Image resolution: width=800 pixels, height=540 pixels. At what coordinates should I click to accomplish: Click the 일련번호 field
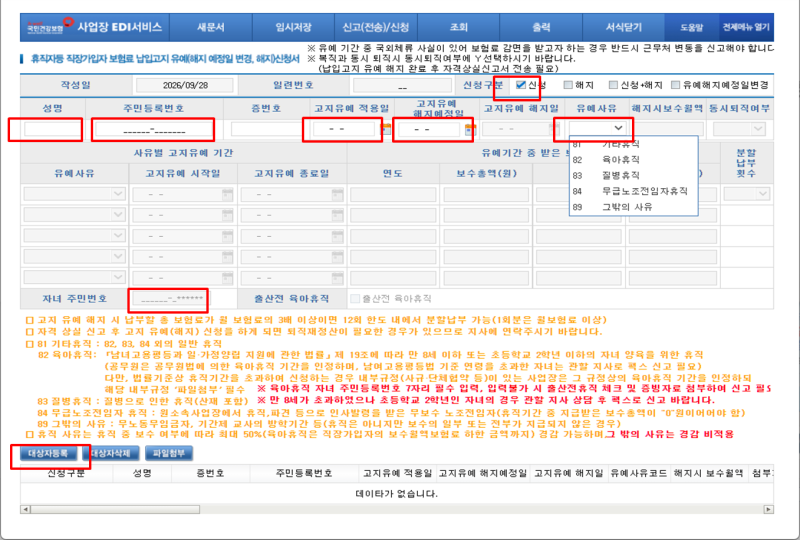402,85
